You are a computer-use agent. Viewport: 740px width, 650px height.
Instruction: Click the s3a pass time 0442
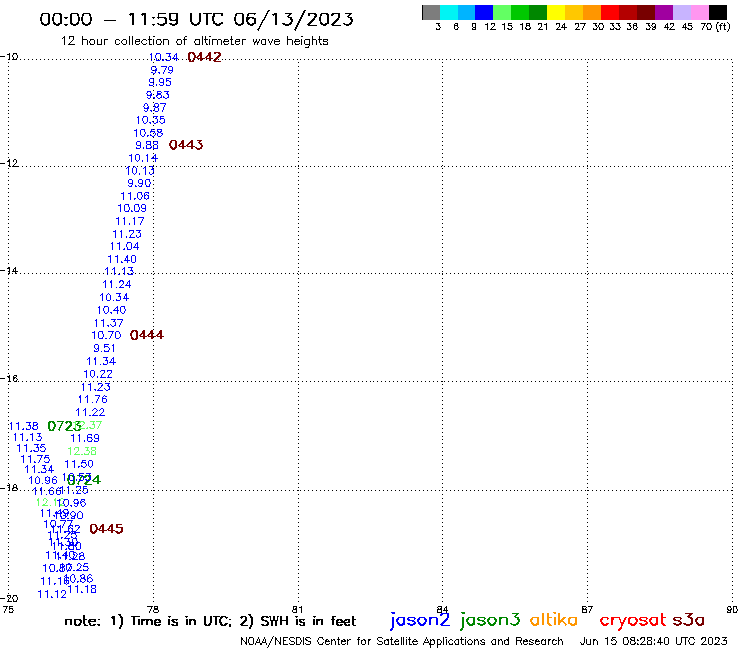pyautogui.click(x=204, y=57)
